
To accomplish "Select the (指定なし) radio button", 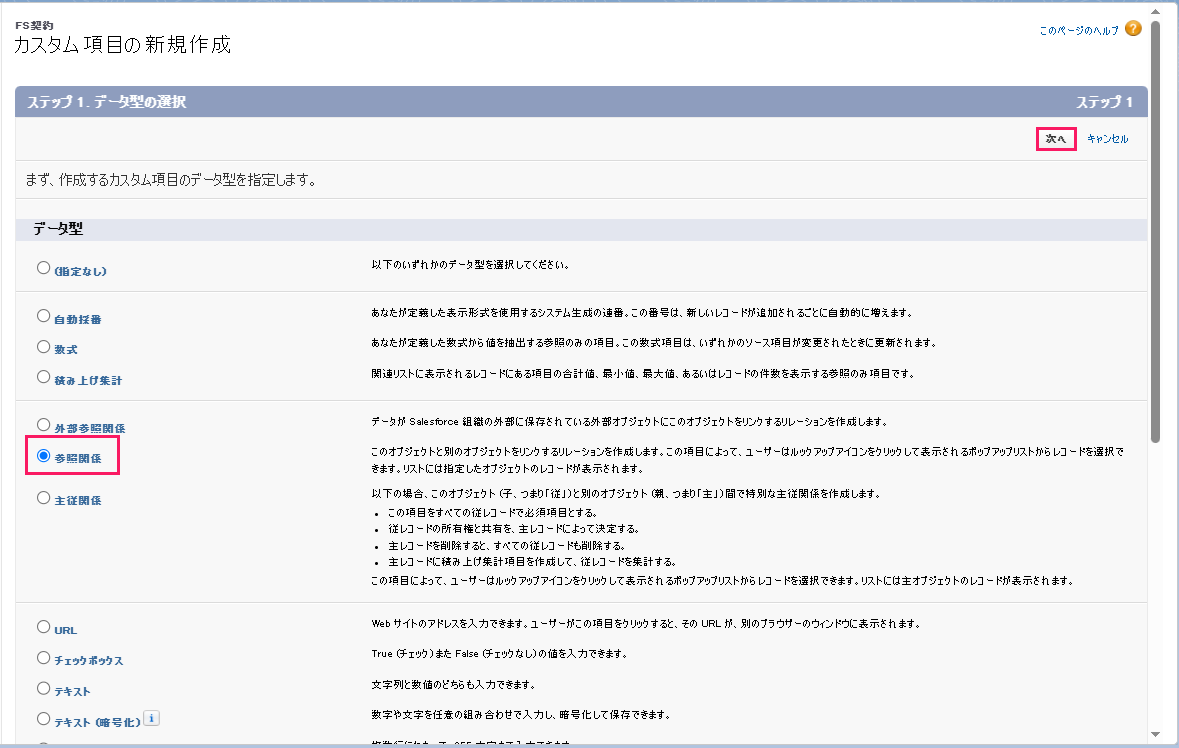I will pyautogui.click(x=44, y=268).
